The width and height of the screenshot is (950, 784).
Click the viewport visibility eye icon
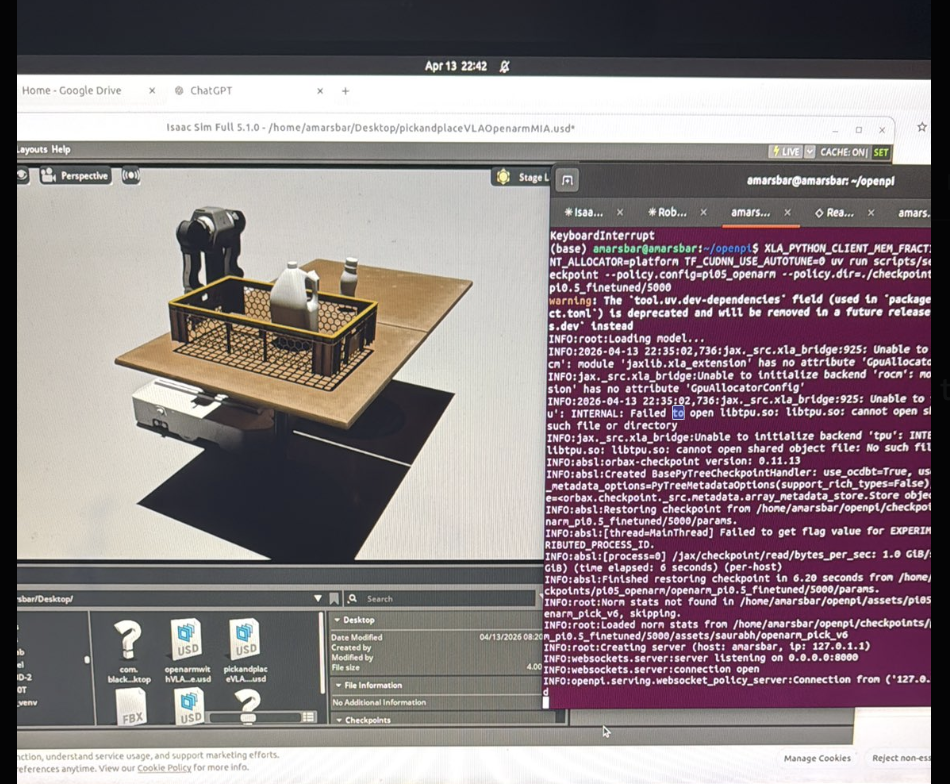pyautogui.click(x=21, y=176)
